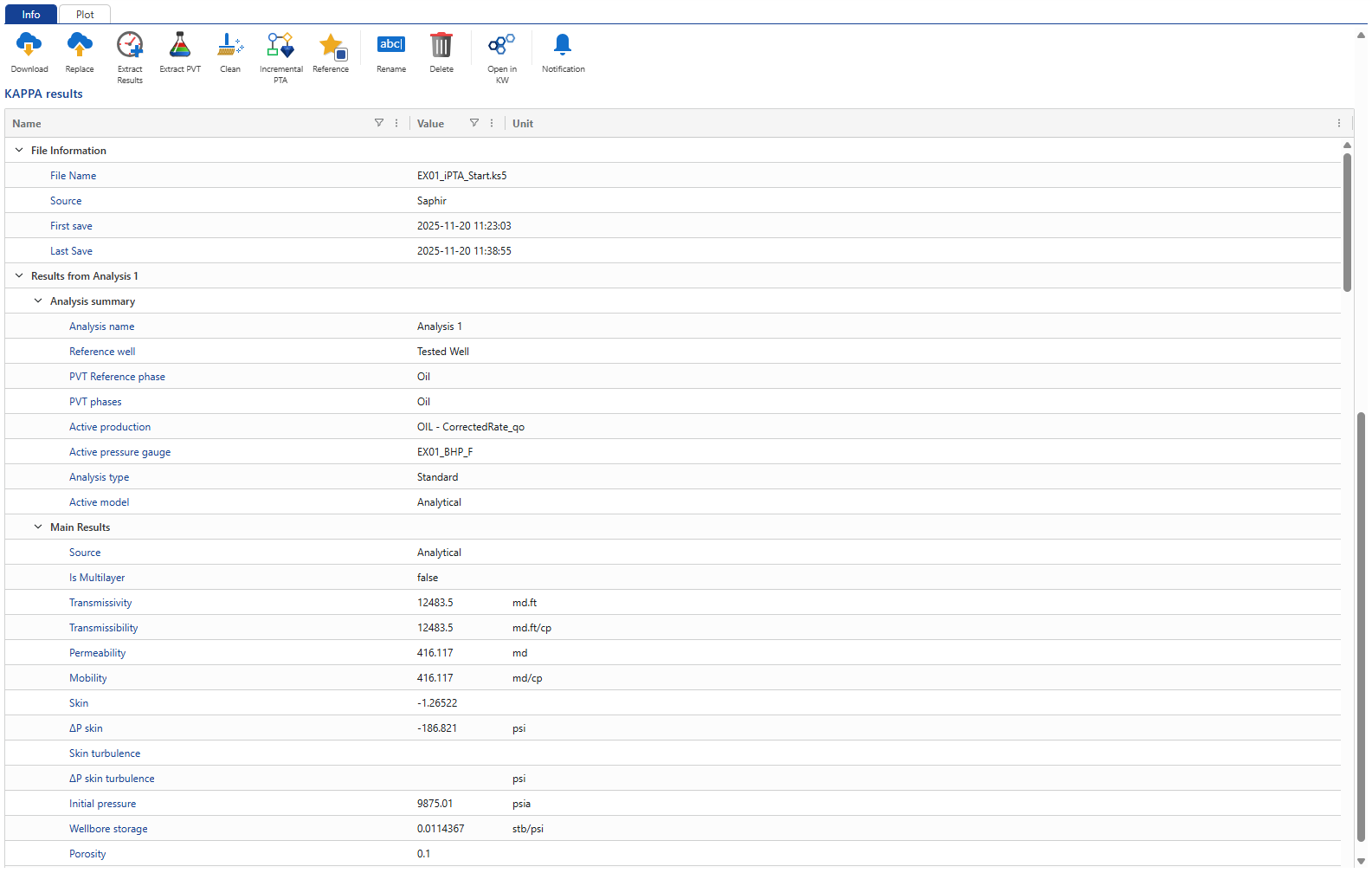This screenshot has height=873, width=1372.
Task: Select Is Multilayer row label
Action: tap(97, 578)
